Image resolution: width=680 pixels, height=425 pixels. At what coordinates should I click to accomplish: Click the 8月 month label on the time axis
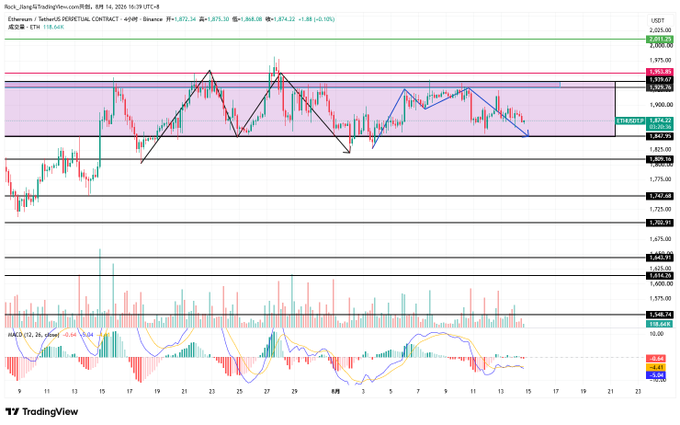pyautogui.click(x=336, y=391)
